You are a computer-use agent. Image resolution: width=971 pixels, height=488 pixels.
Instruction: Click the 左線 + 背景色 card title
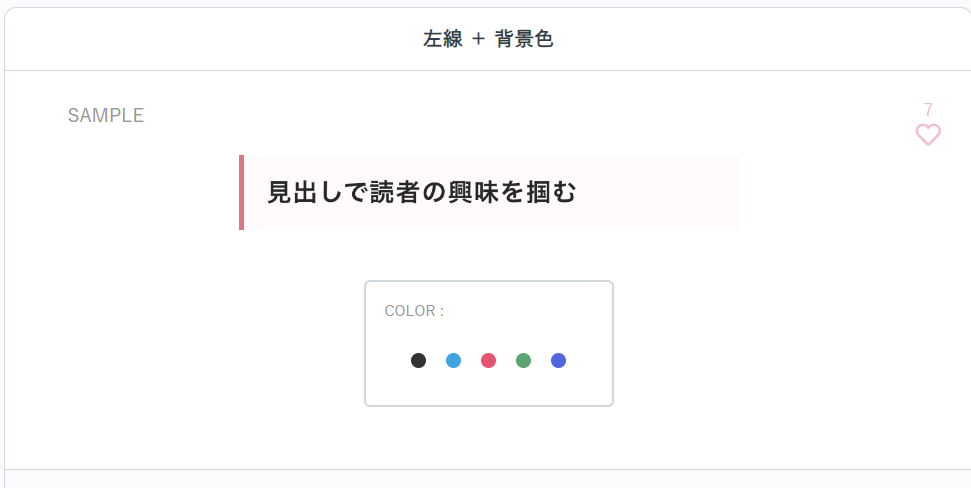(488, 40)
